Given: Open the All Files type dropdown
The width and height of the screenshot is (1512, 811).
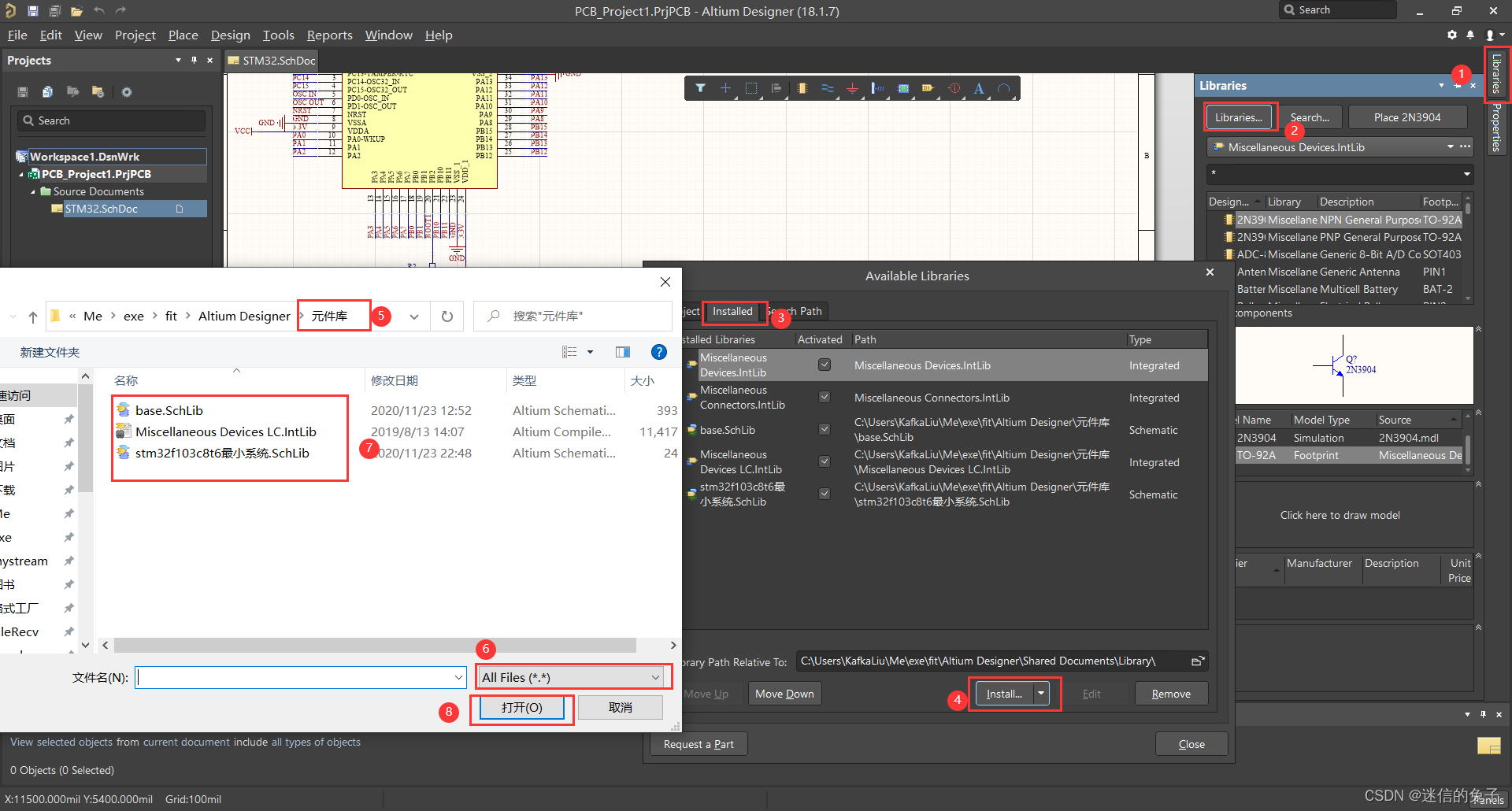Looking at the screenshot, I should [573, 677].
